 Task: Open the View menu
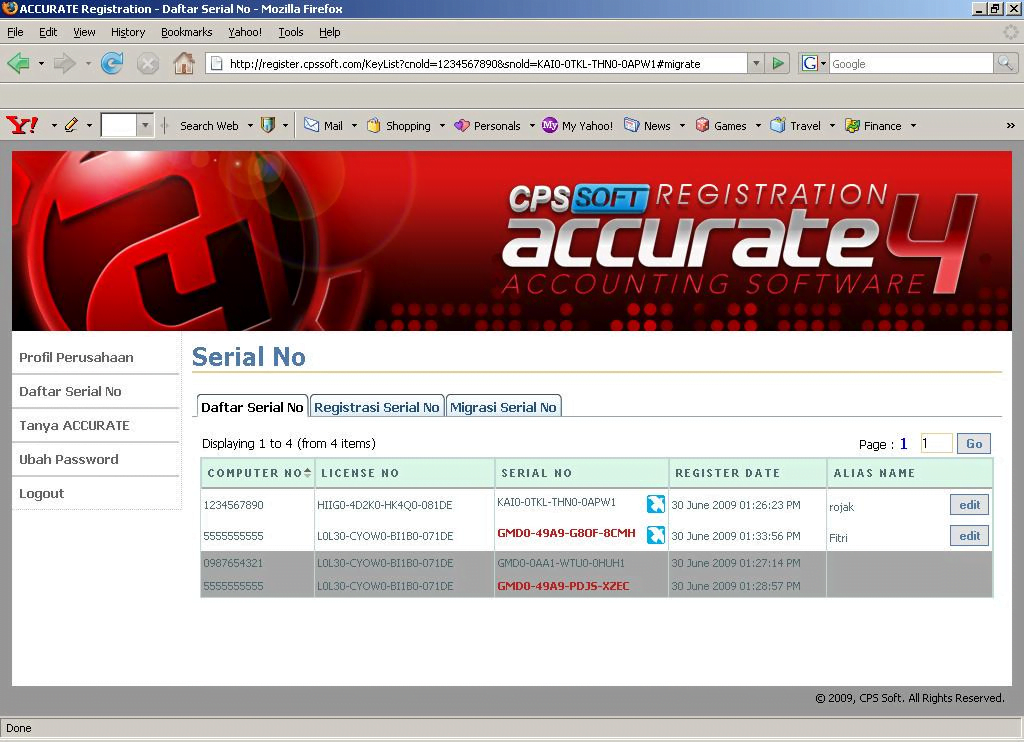click(x=84, y=32)
